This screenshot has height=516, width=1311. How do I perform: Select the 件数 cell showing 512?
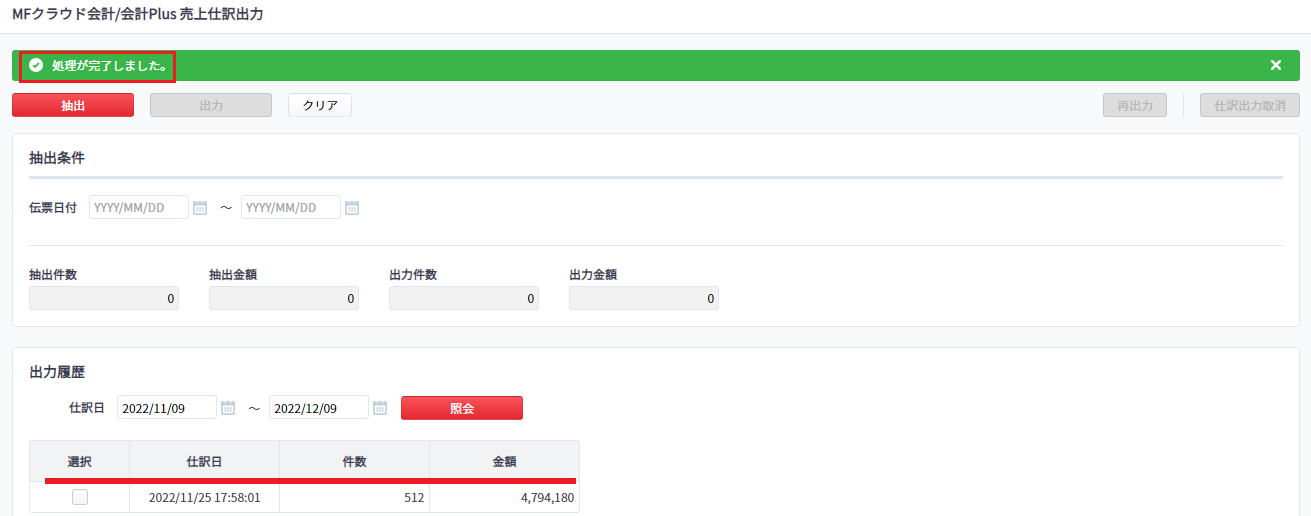[x=355, y=497]
